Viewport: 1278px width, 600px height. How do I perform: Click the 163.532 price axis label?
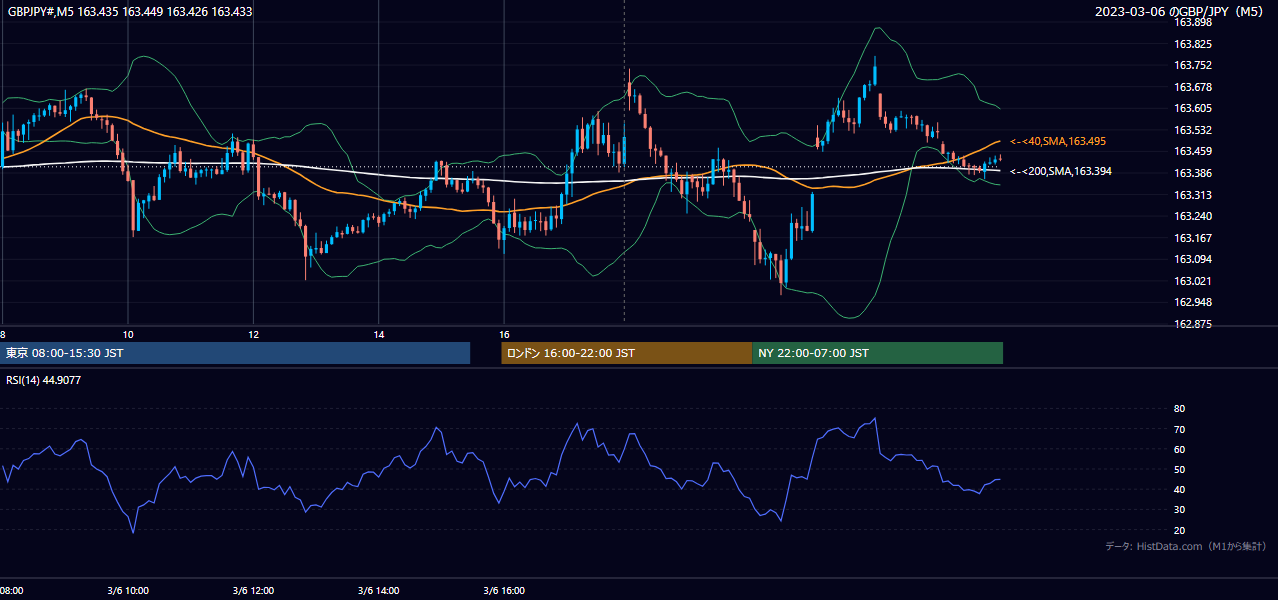click(1193, 130)
